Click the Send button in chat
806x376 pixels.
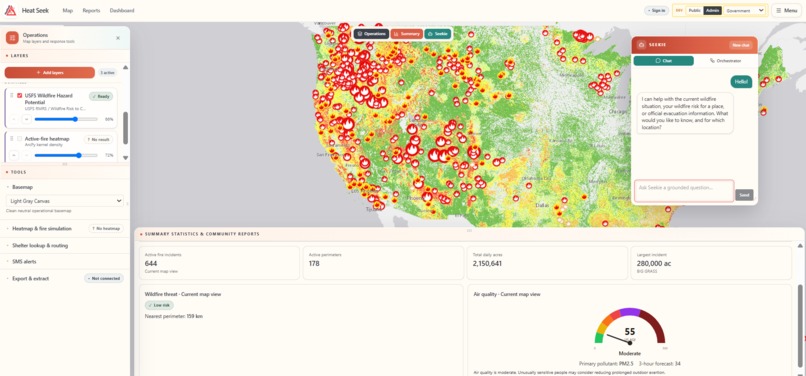coord(744,195)
